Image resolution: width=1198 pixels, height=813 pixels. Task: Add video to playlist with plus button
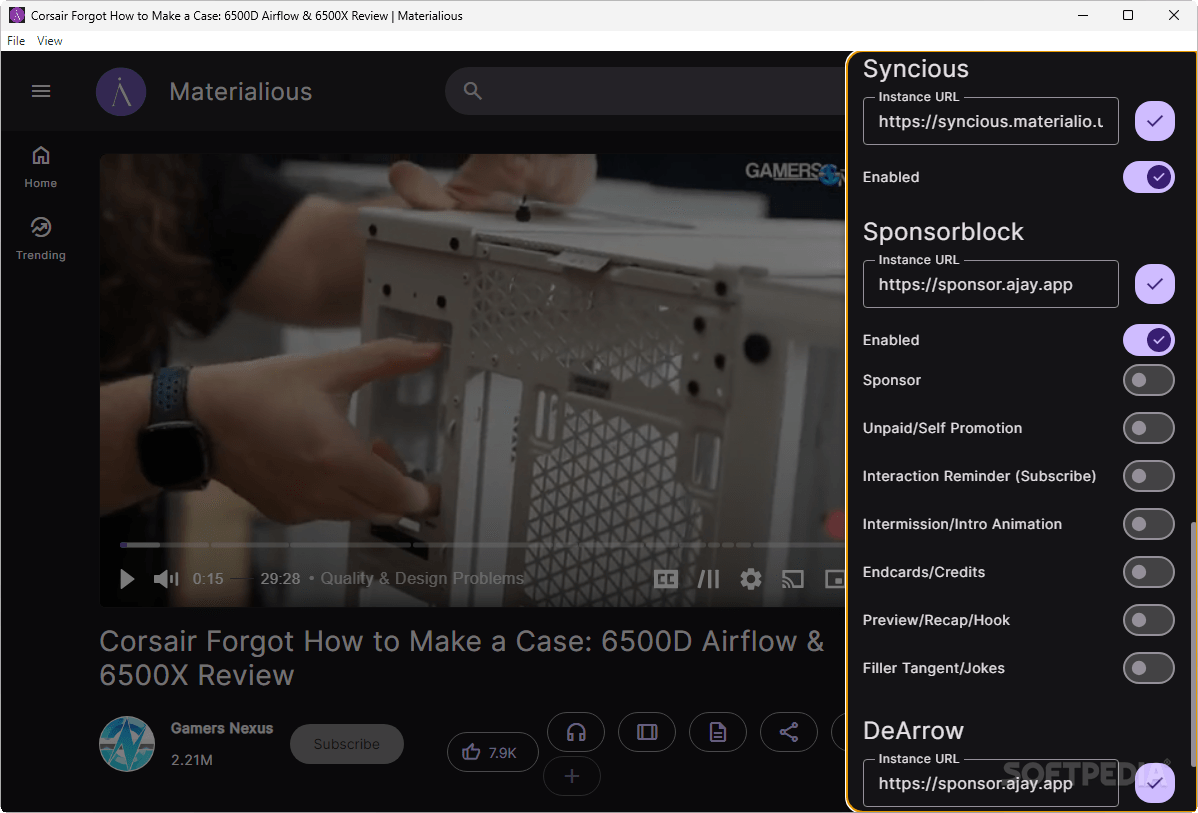point(571,776)
